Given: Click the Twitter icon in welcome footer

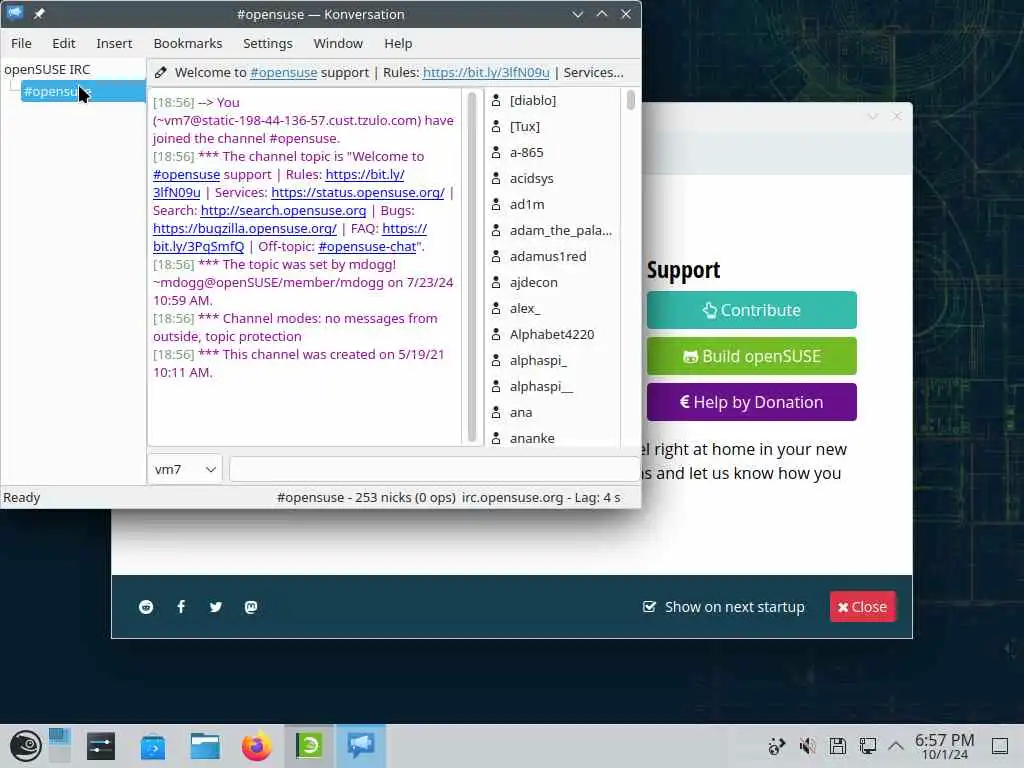Looking at the screenshot, I should (216, 607).
